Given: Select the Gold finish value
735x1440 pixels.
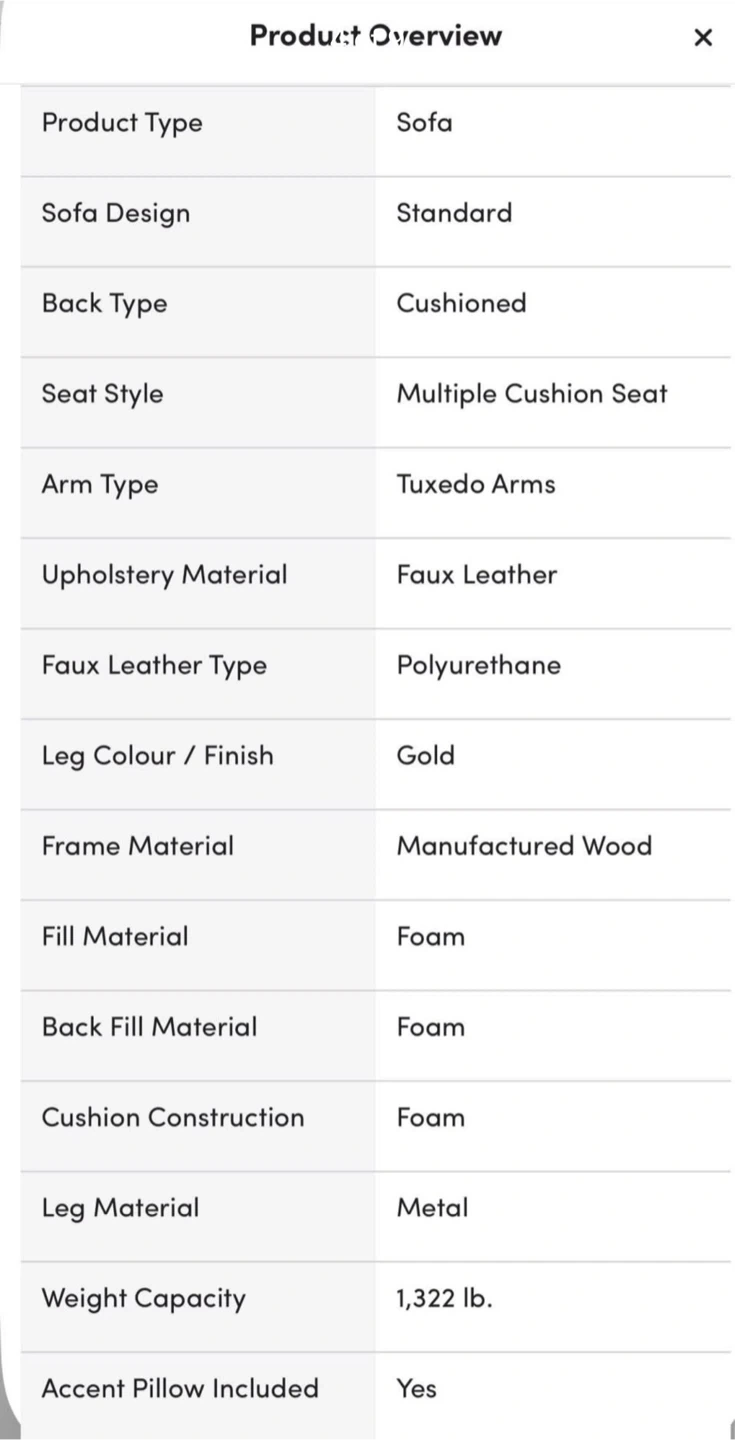Looking at the screenshot, I should [x=426, y=755].
